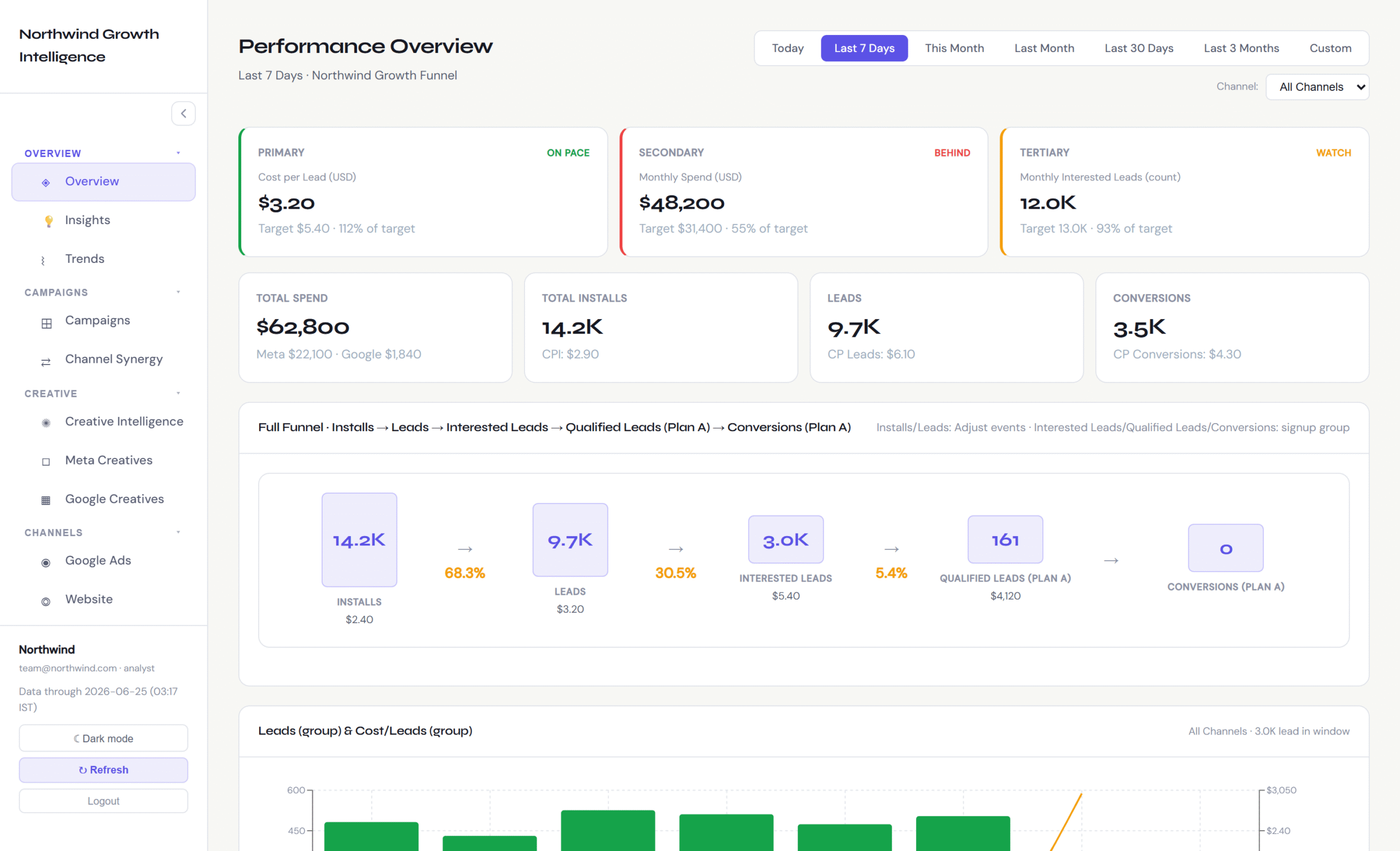Viewport: 1400px width, 851px height.
Task: Go to Campaigns page
Action: point(103,321)
